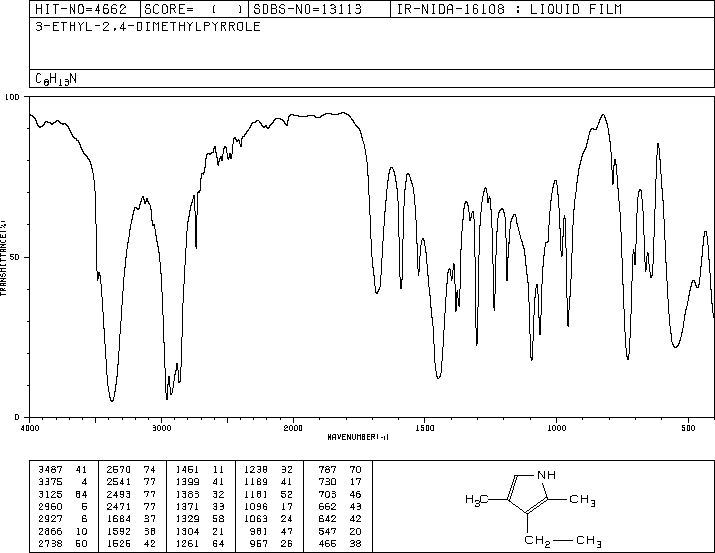Click the 50 transmittance axis label

(15, 257)
